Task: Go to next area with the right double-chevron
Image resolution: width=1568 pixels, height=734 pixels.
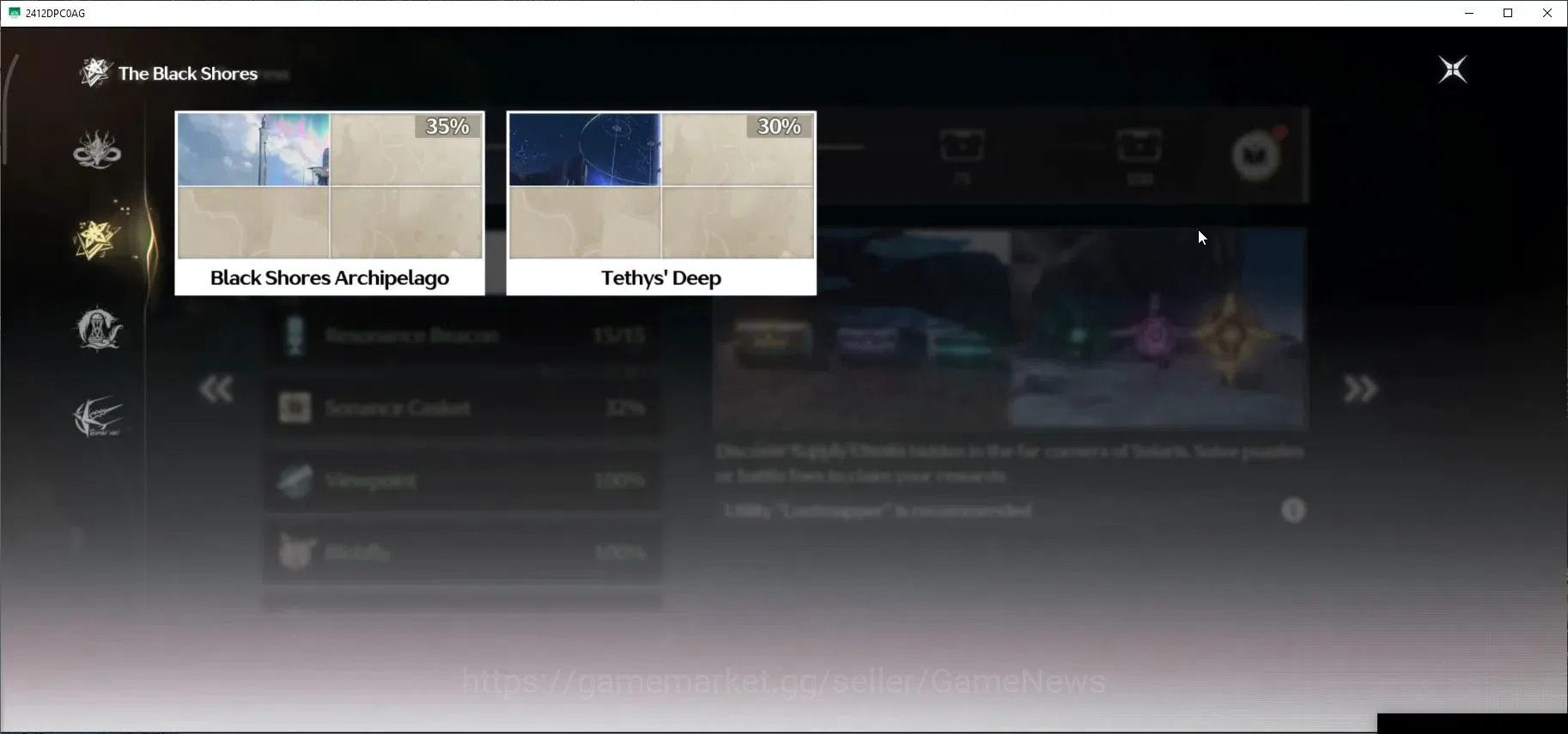Action: click(1360, 390)
